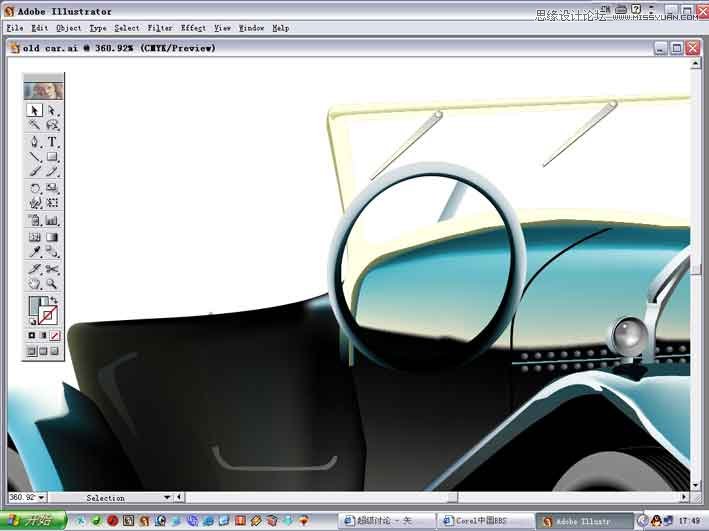The image size is (709, 531).
Task: Reset default fill and stroke
Action: click(x=32, y=322)
